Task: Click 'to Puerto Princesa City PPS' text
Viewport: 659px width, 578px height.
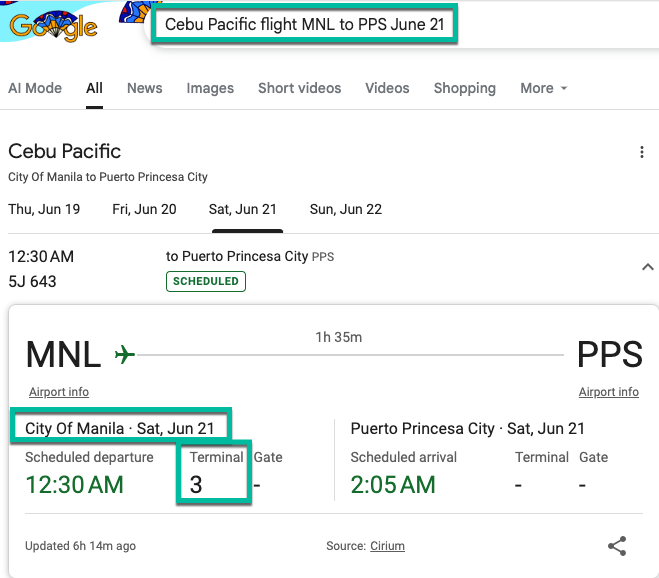Action: pyautogui.click(x=250, y=256)
